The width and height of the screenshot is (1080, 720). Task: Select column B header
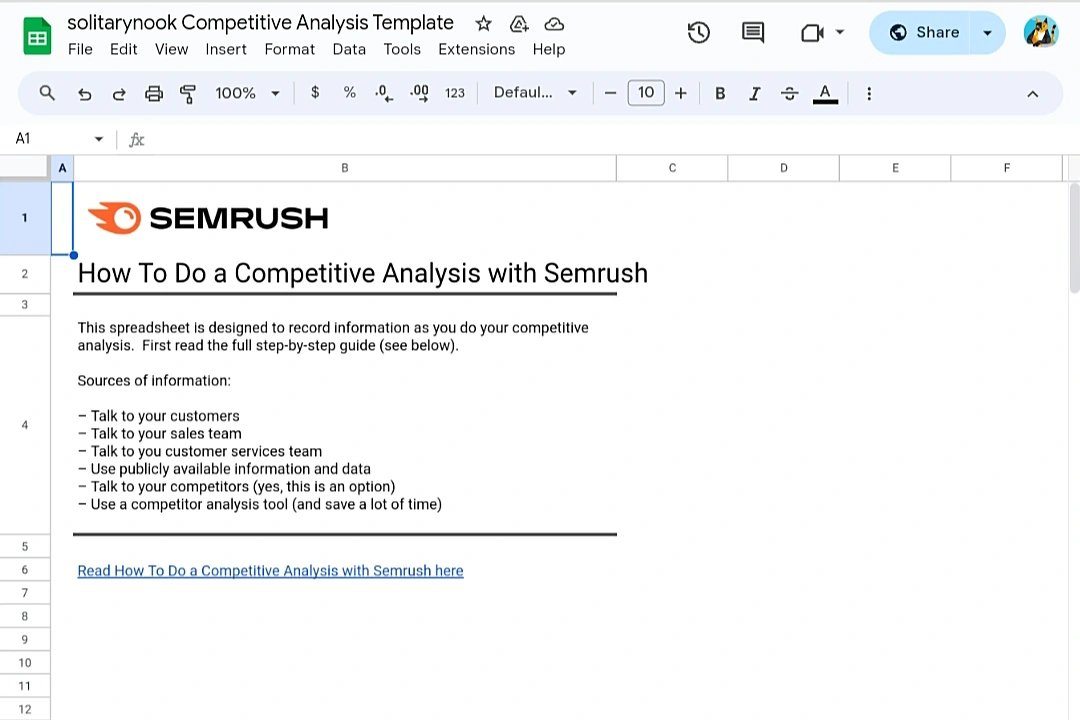(345, 168)
